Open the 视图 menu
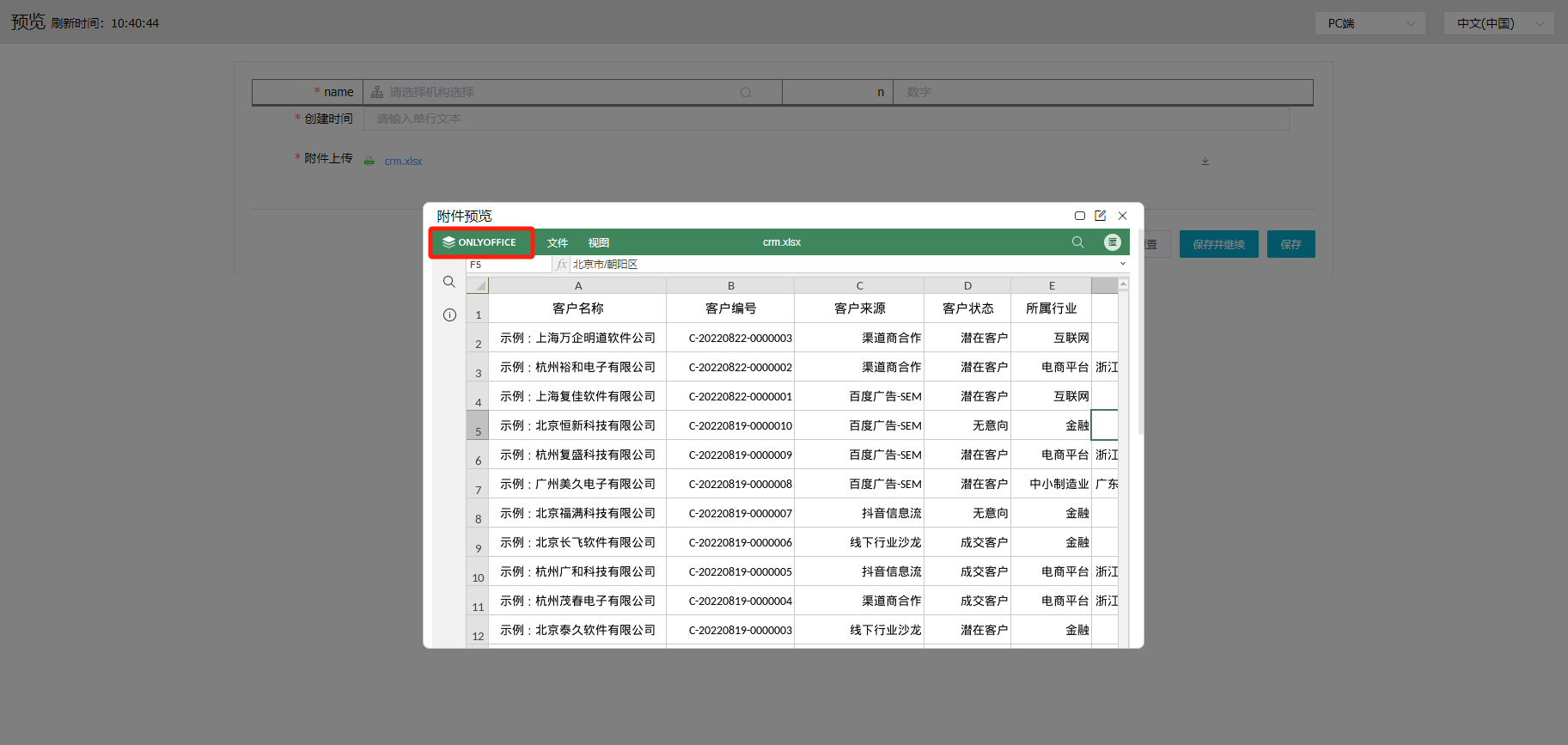This screenshot has height=745, width=1568. [x=599, y=243]
